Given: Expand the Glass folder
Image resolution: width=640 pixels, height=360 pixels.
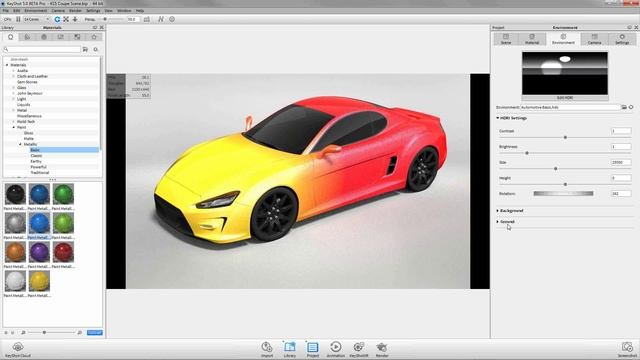Looking at the screenshot, I should tap(13, 88).
